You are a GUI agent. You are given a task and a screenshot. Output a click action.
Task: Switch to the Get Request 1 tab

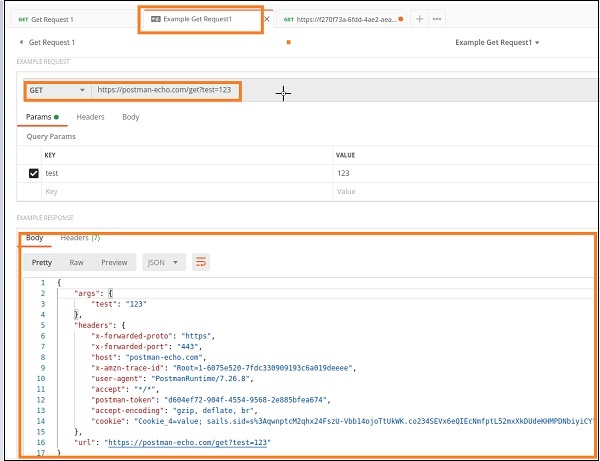pyautogui.click(x=58, y=19)
